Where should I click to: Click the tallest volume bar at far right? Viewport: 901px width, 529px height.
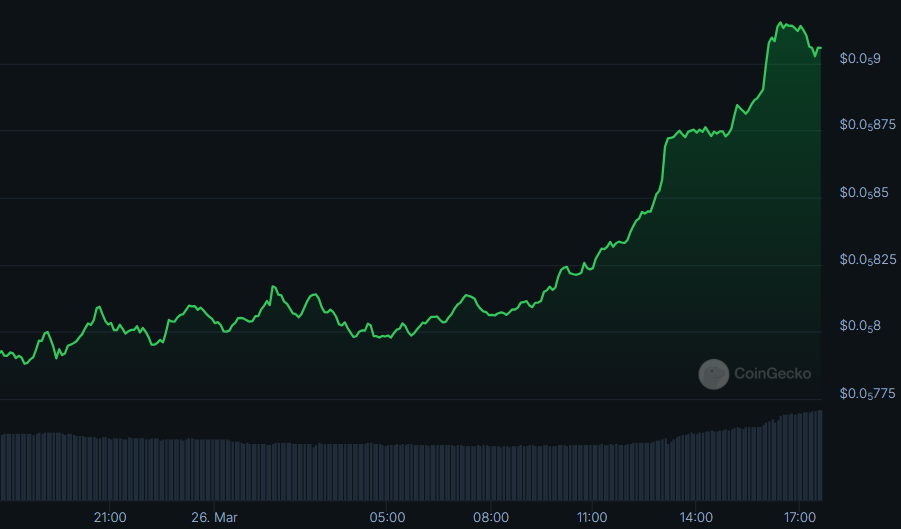point(820,455)
